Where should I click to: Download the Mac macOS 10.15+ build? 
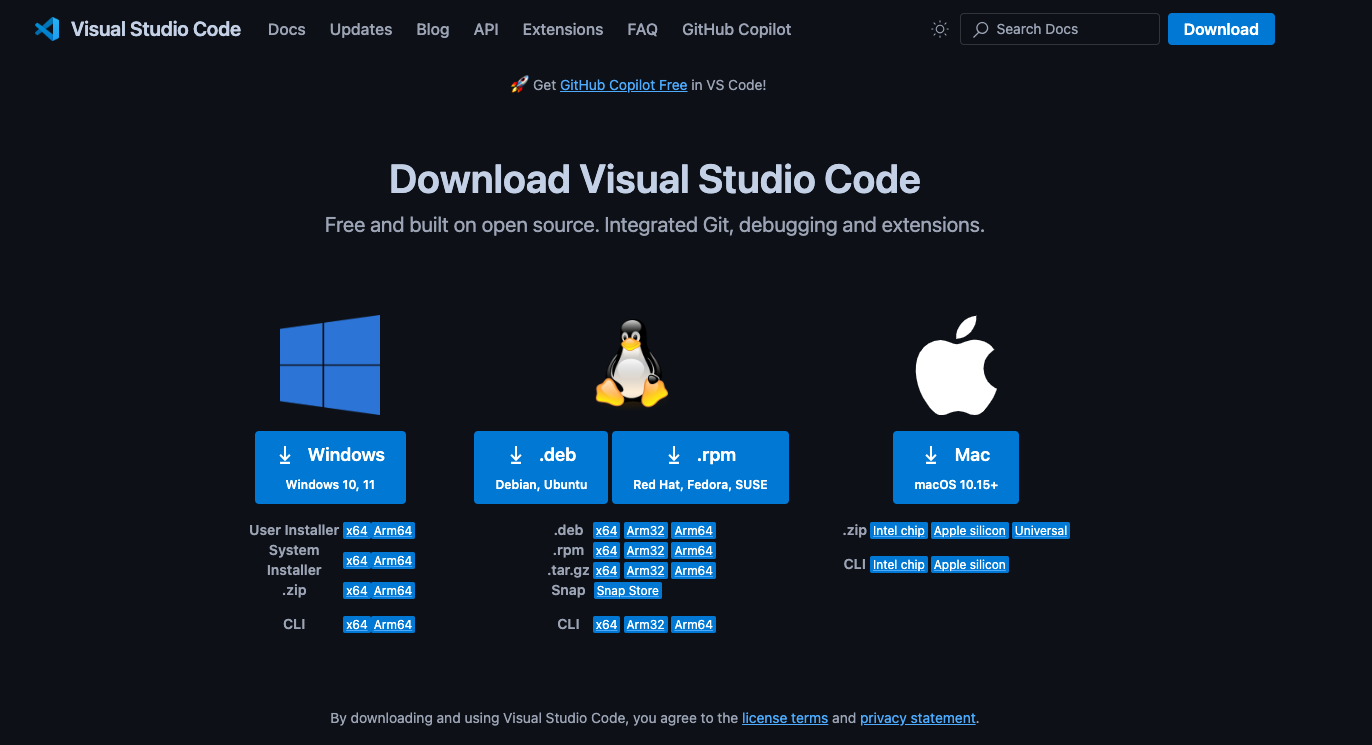[956, 467]
